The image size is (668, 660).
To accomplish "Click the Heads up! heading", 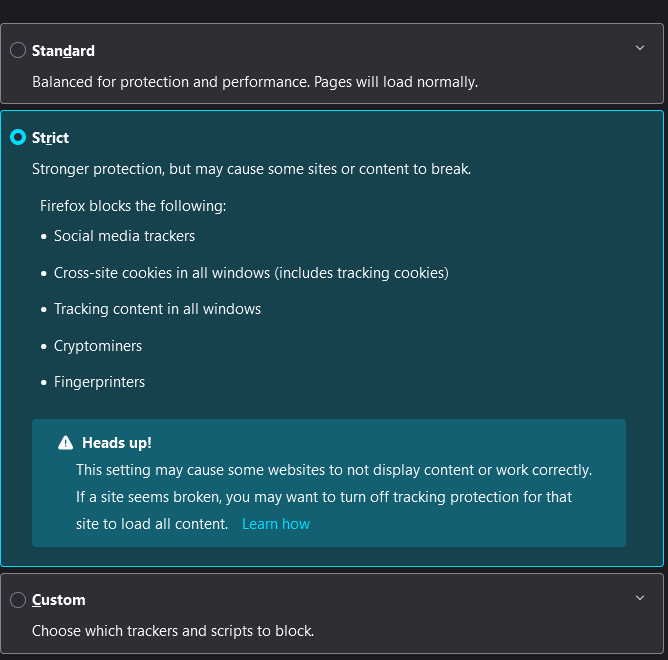I will pos(117,443).
